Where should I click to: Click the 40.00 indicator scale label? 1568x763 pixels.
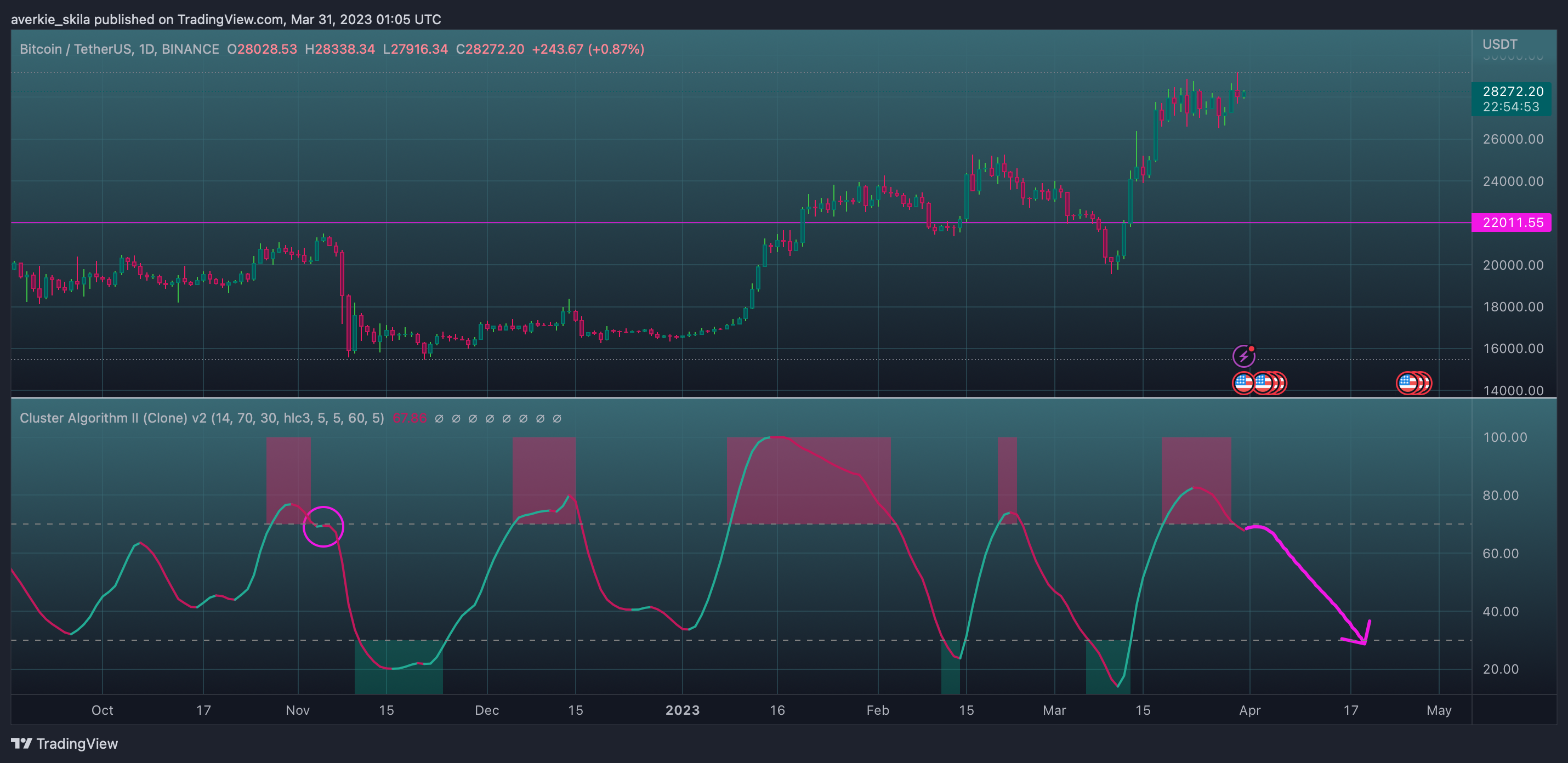click(x=1501, y=612)
